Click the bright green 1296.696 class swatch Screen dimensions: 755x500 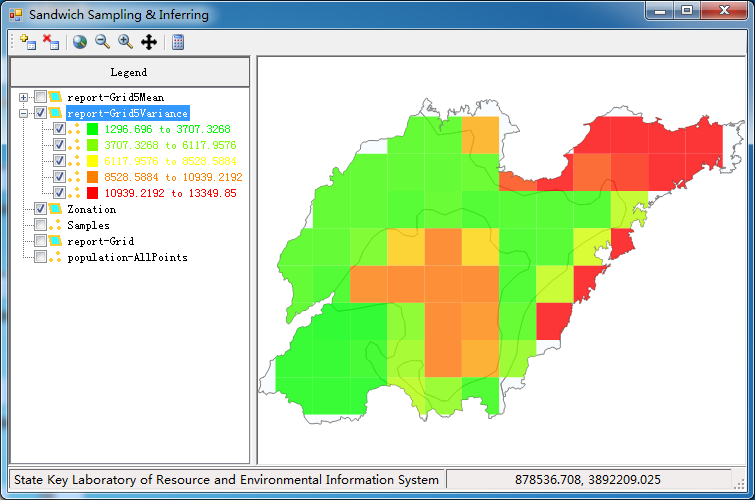pos(92,129)
